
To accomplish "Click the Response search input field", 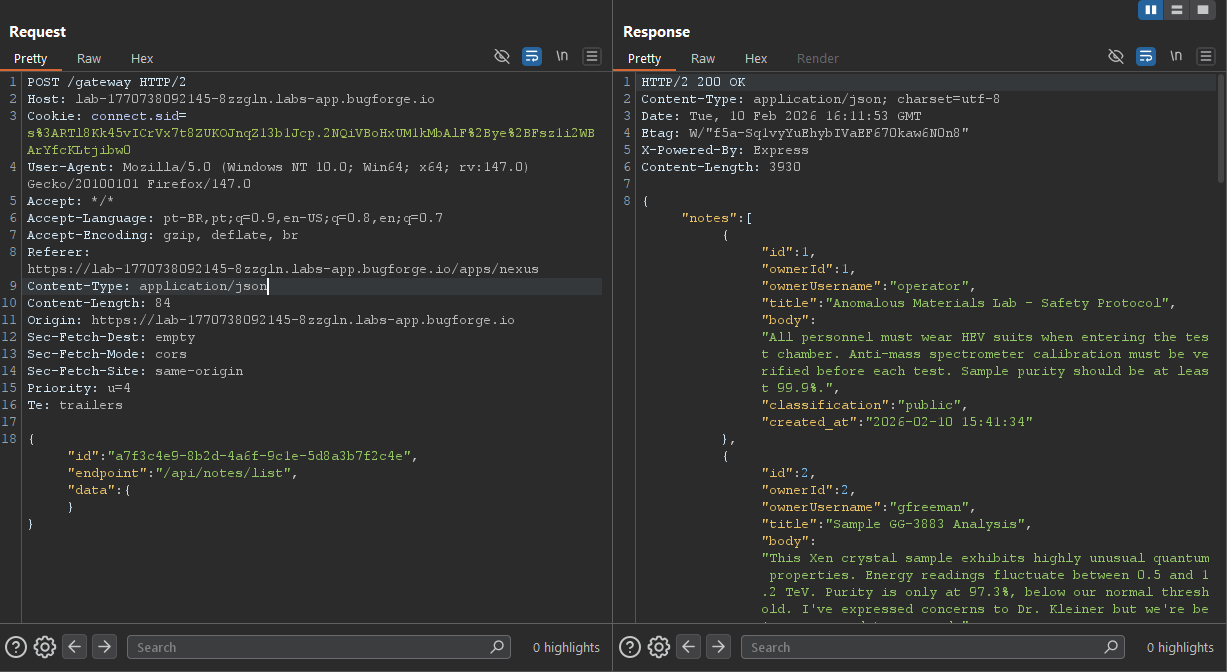I will [x=932, y=647].
